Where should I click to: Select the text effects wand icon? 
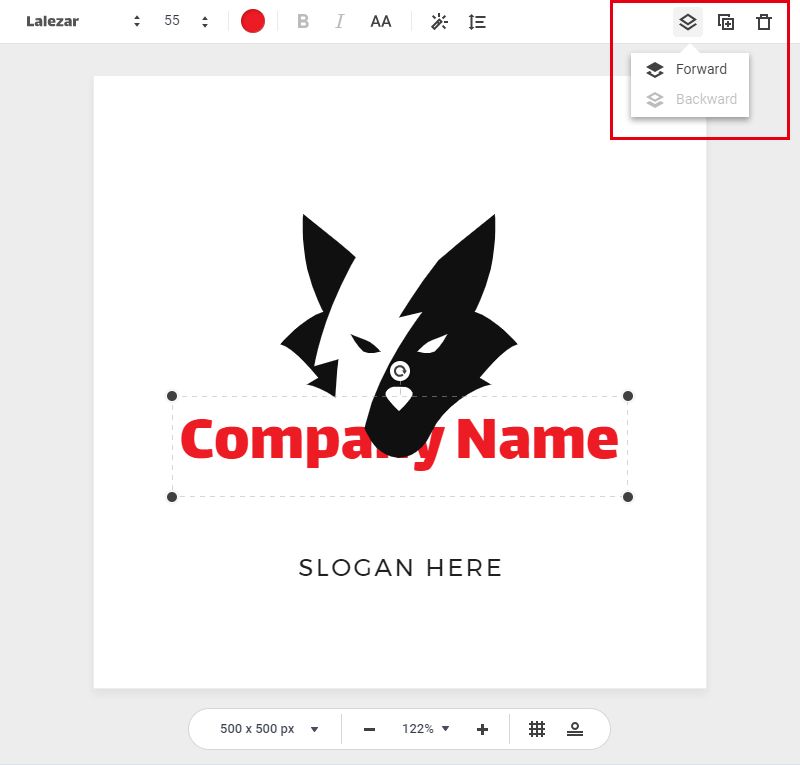pos(438,21)
